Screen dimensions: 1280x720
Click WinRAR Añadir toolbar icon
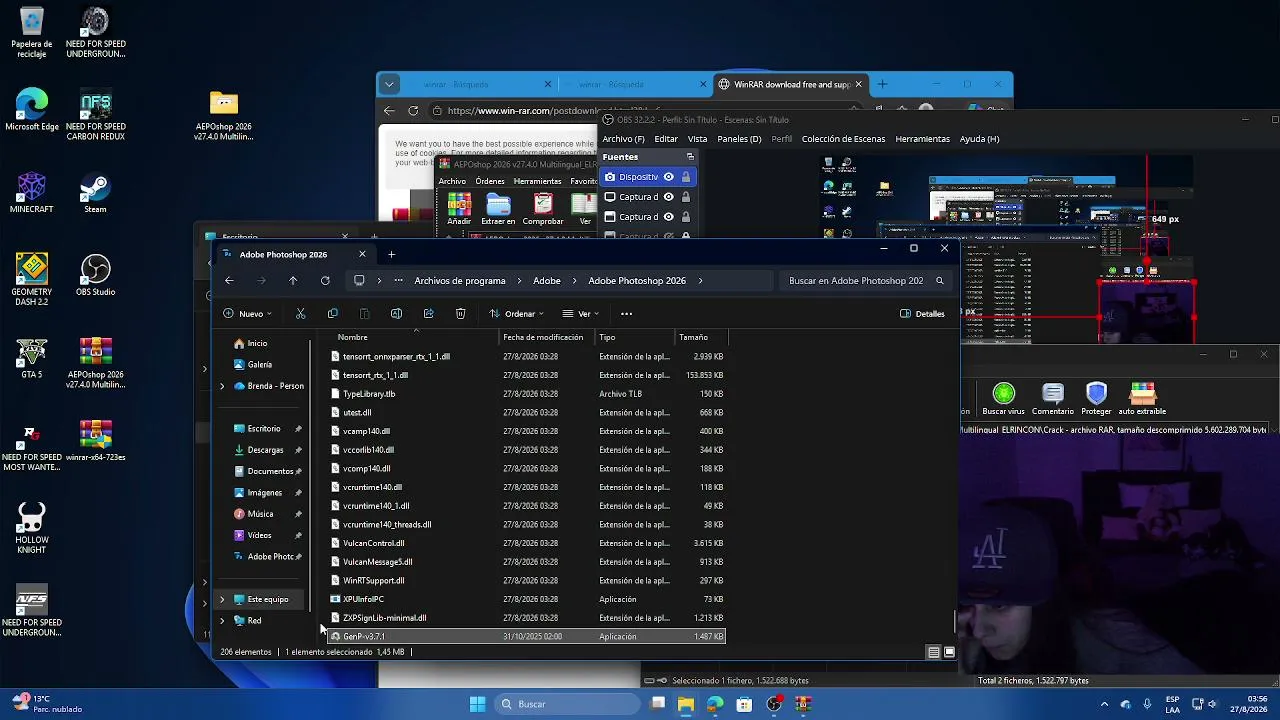pos(459,209)
